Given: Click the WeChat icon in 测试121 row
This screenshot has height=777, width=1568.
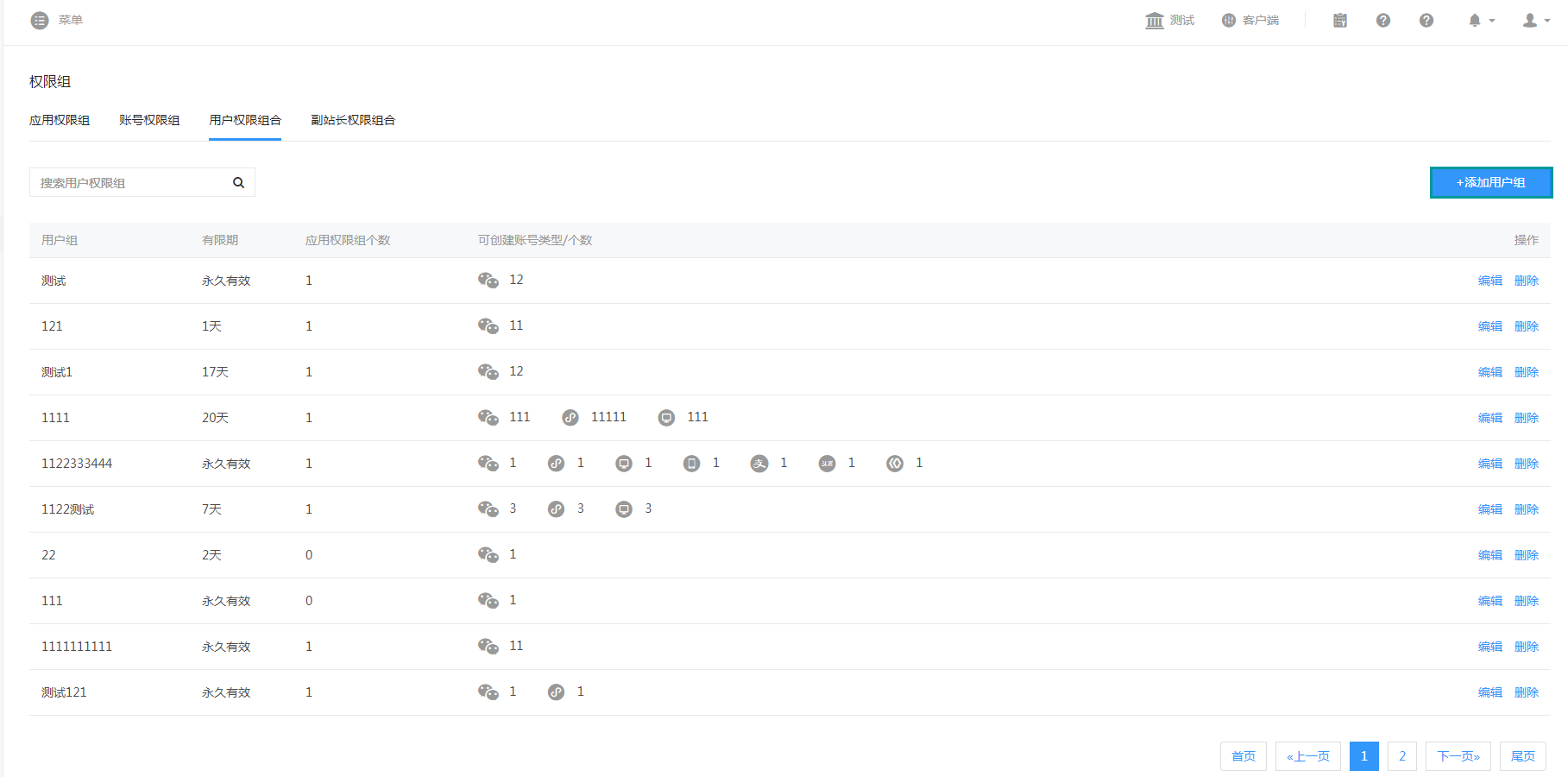Looking at the screenshot, I should coord(488,692).
